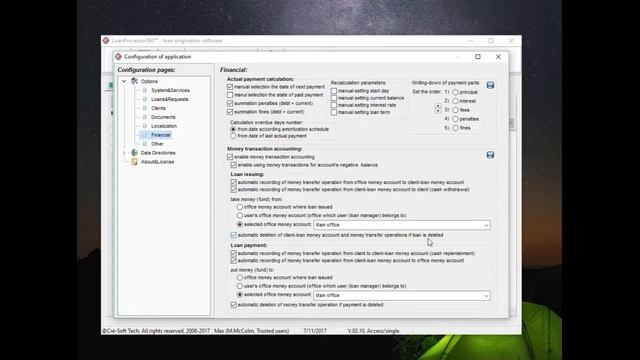Click the Configuration of application title icon

click(118, 57)
